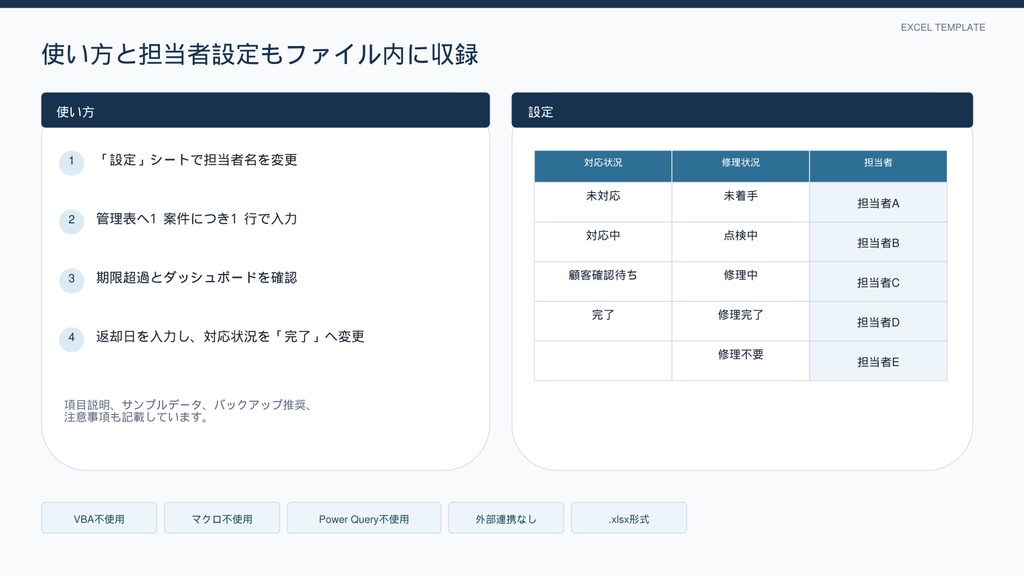1024x576 pixels.
Task: Select the 未対応 cell
Action: (603, 202)
